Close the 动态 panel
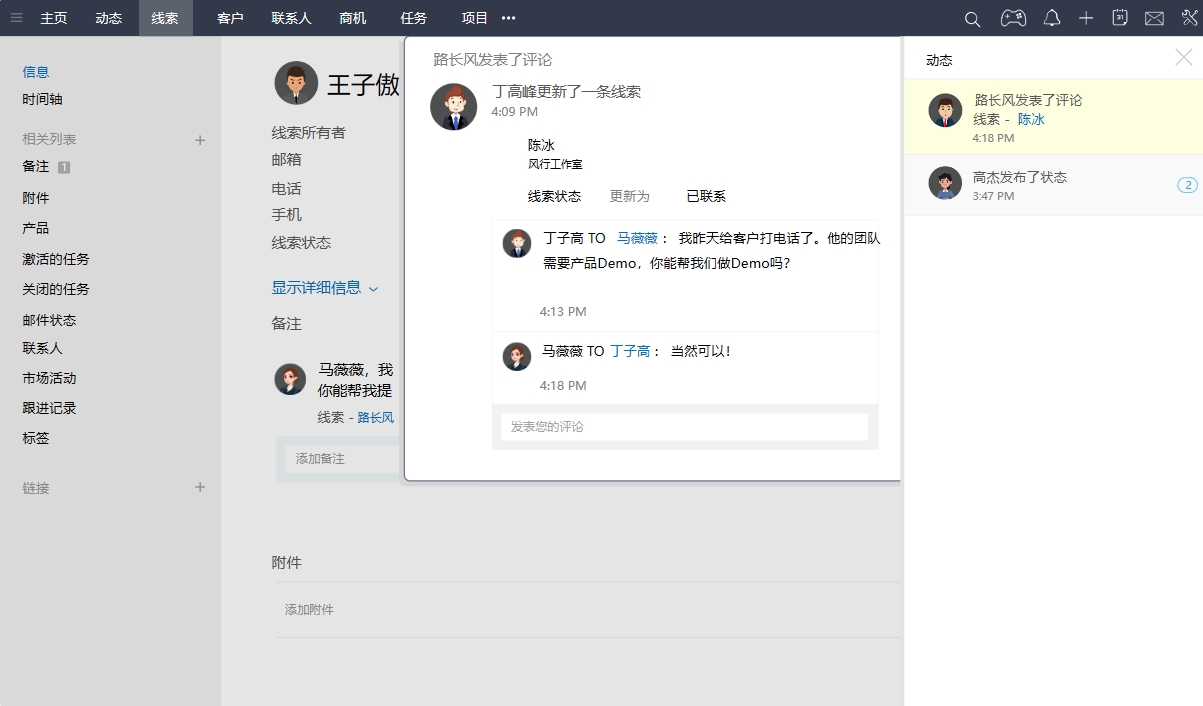Screen dimensions: 1203x706 click(1182, 58)
